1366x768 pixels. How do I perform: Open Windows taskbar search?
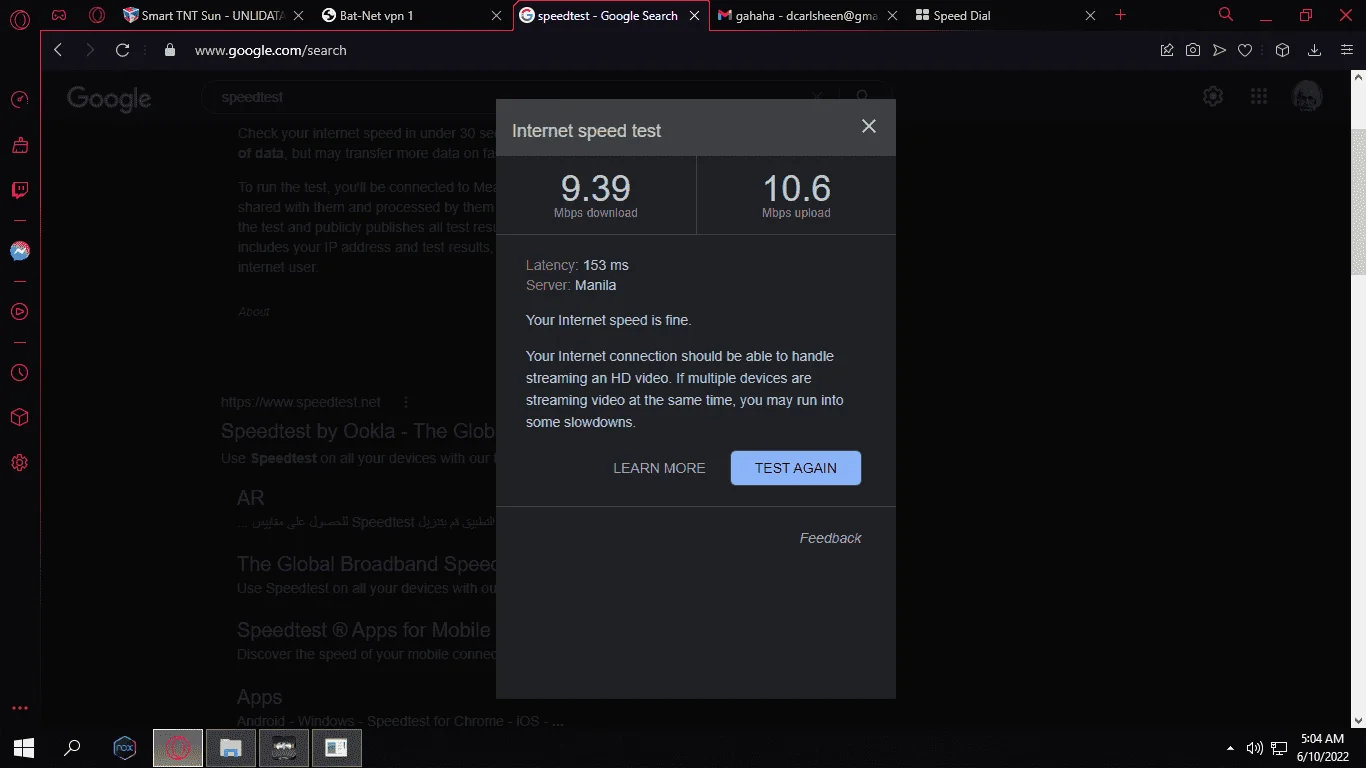point(72,747)
